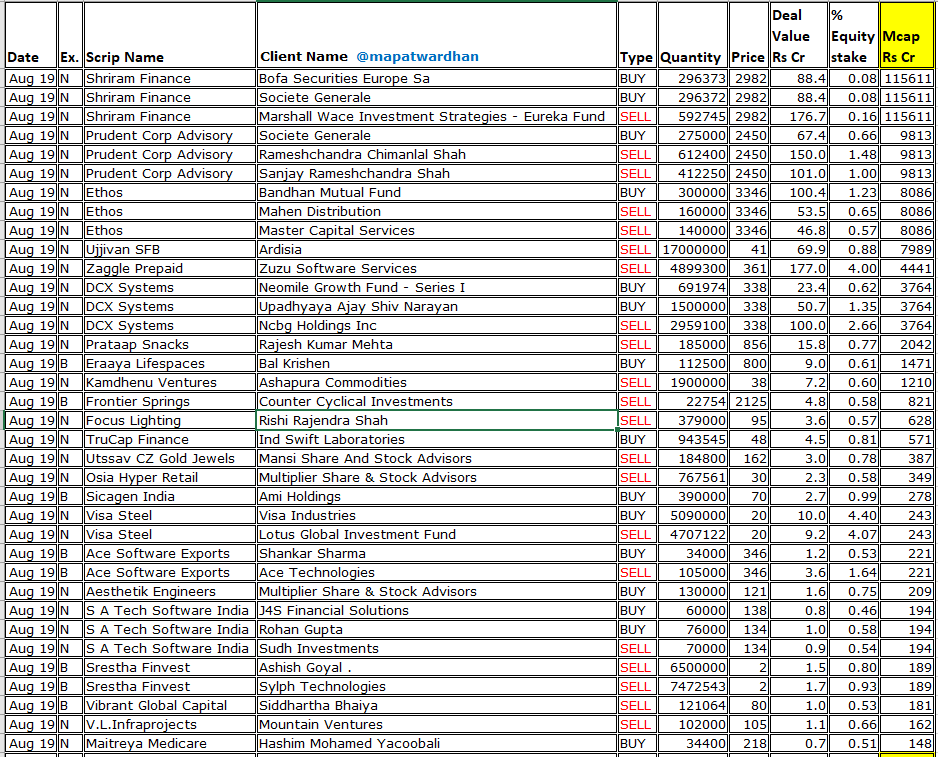Select quantity 4899300 cell
The image size is (938, 757).
(693, 269)
